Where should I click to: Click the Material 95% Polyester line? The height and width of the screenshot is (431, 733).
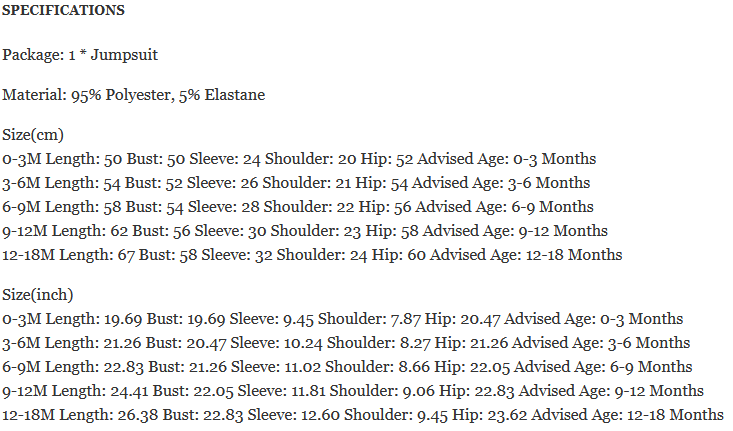(133, 95)
